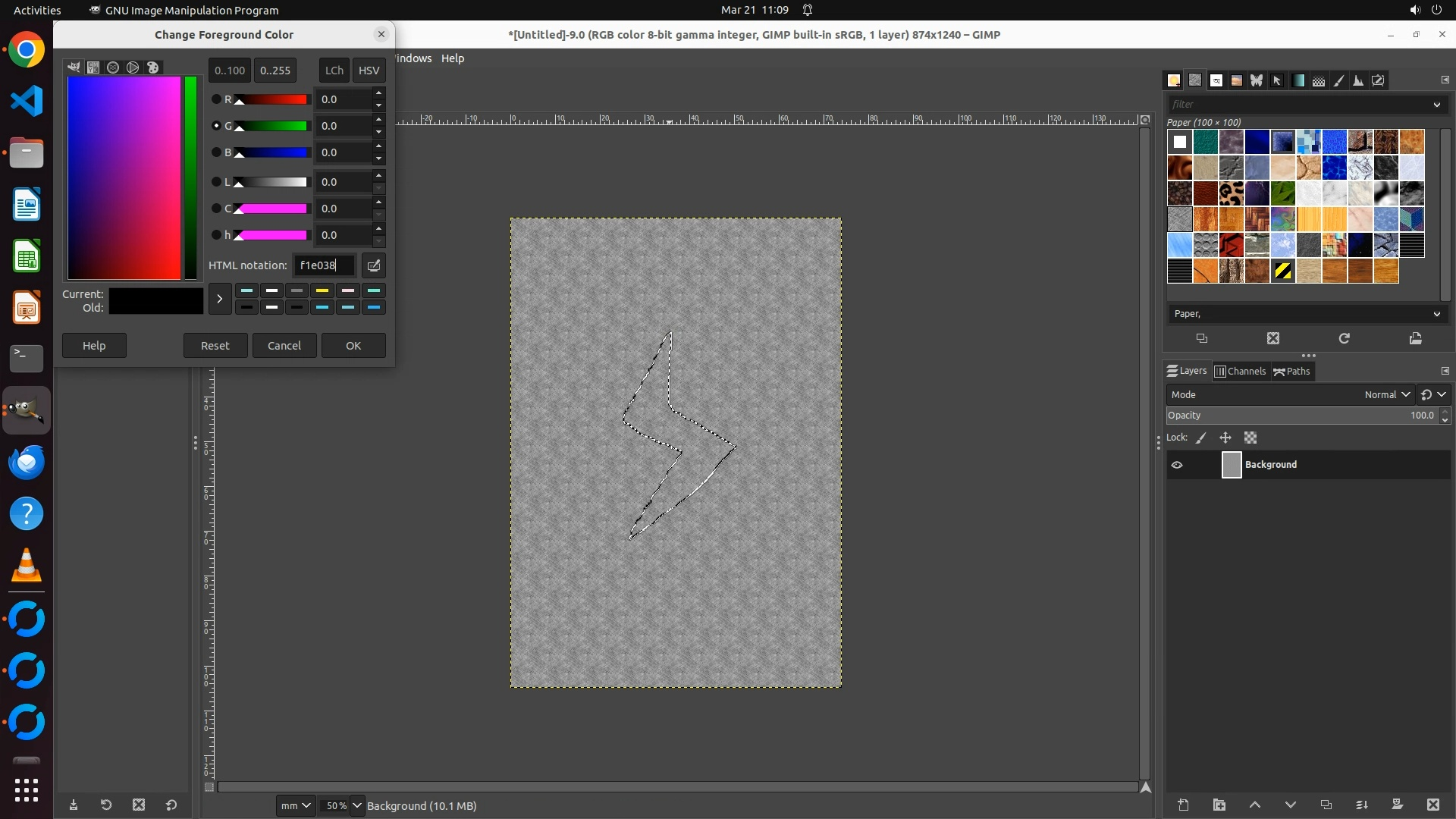Click the eyedropper icon beside HTML notation
Image resolution: width=1456 pixels, height=819 pixels.
374,265
